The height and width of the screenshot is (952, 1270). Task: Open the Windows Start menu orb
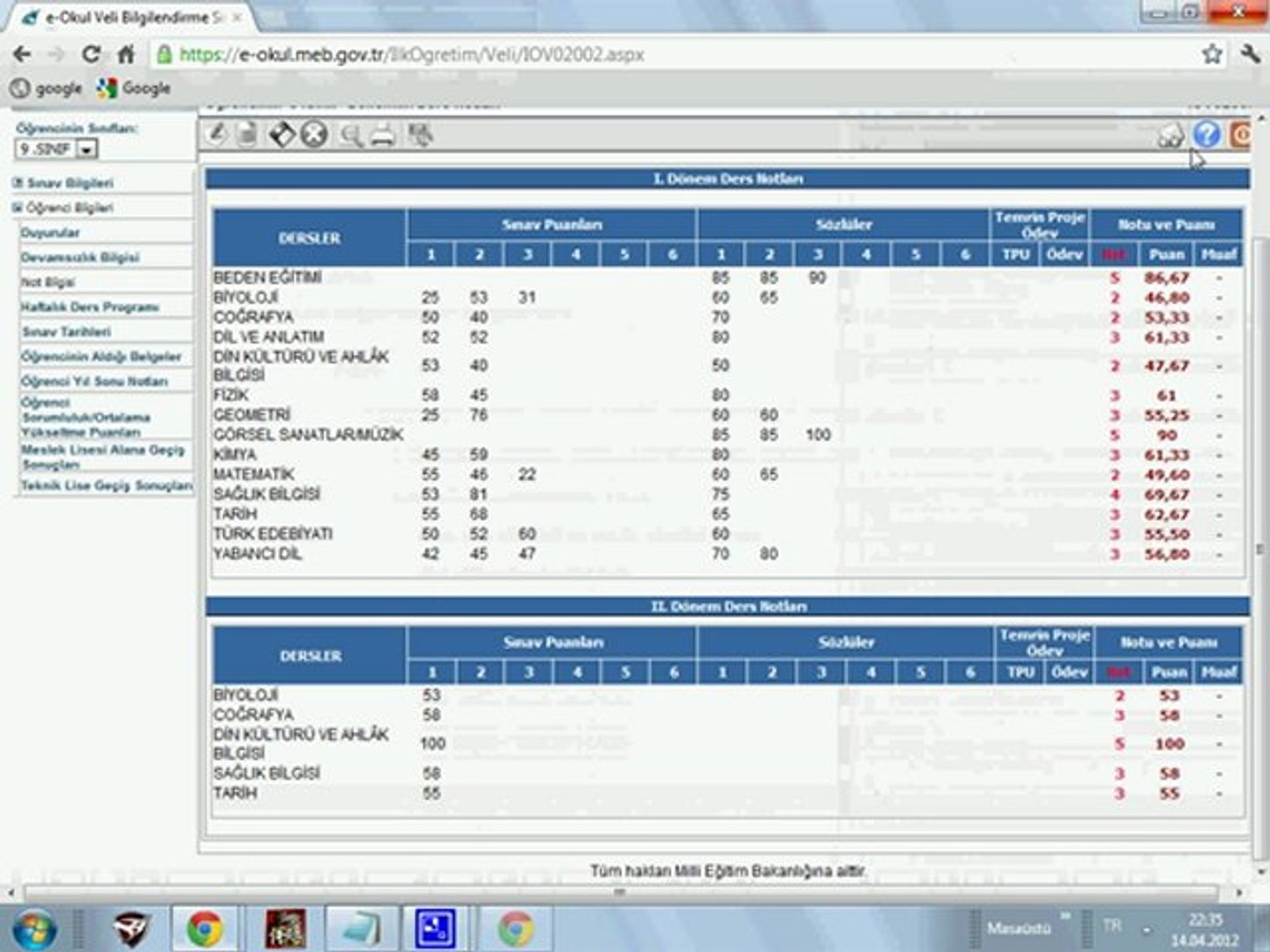tap(34, 929)
